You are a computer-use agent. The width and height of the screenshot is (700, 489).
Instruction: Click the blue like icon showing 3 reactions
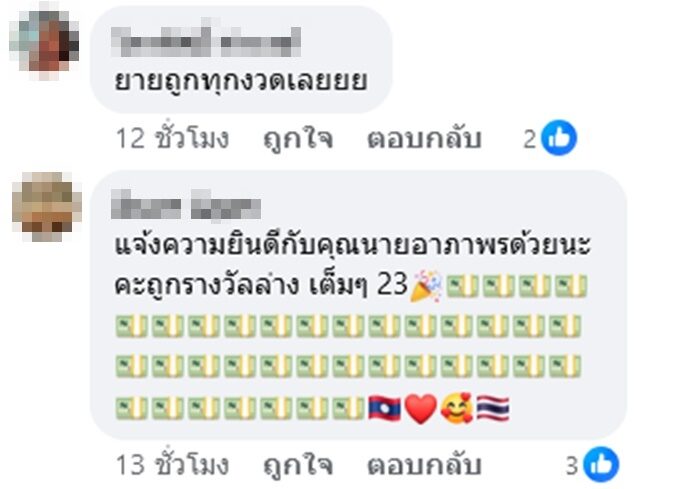pyautogui.click(x=600, y=464)
